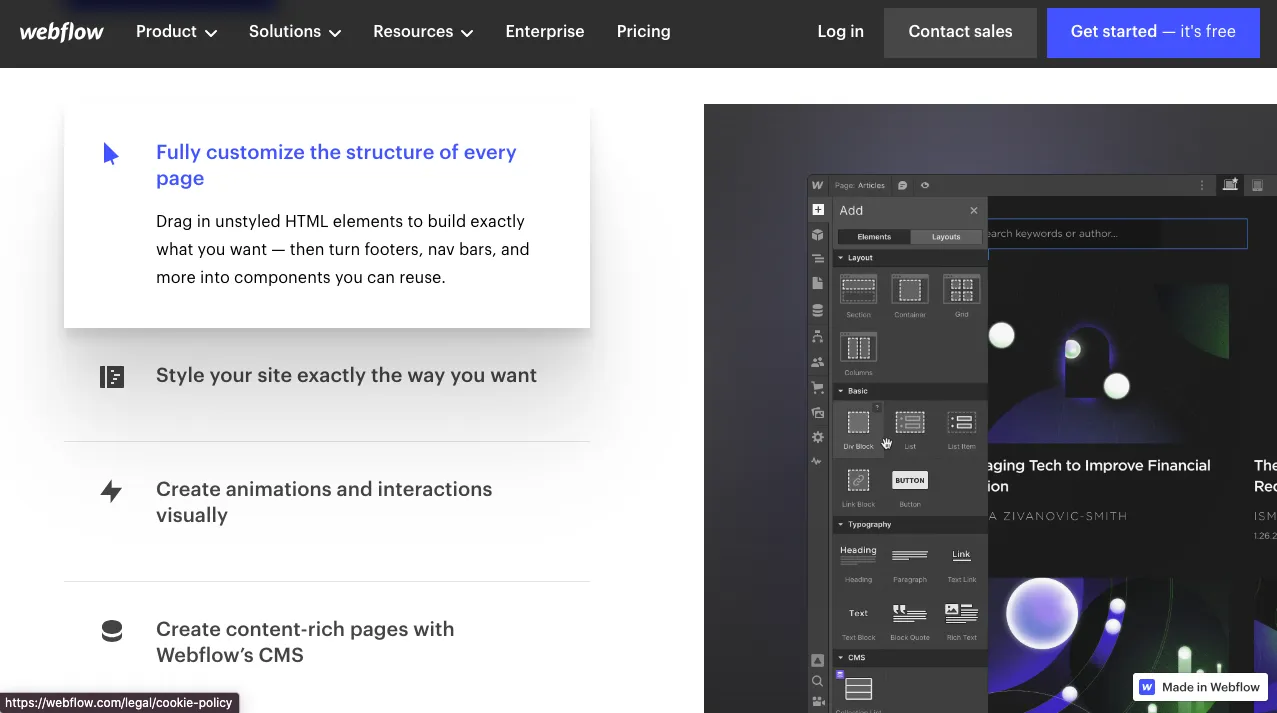Collapse the Typography section in the Add panel
The height and width of the screenshot is (713, 1277).
pyautogui.click(x=910, y=524)
